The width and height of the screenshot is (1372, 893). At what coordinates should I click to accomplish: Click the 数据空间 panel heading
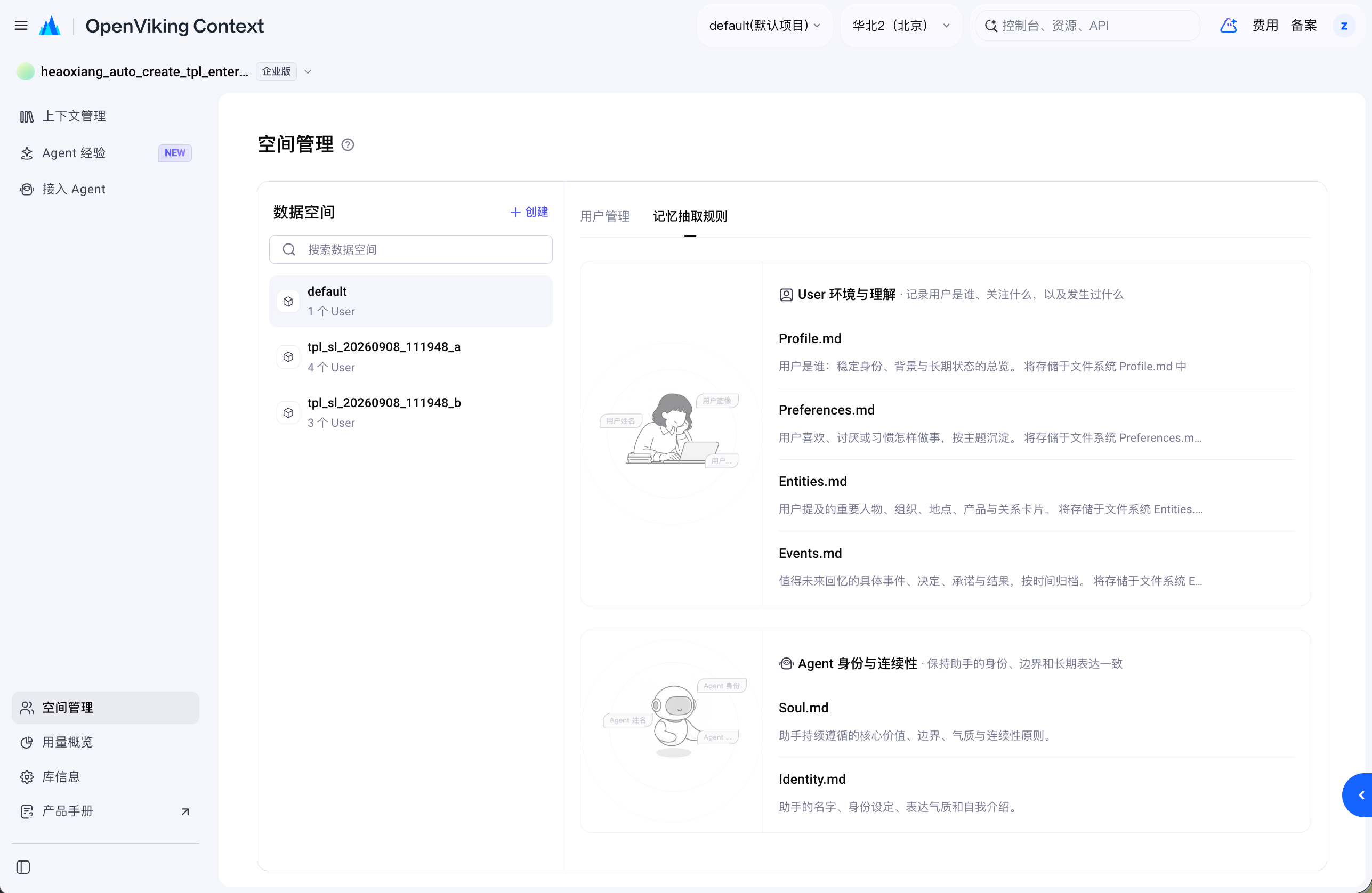[304, 212]
